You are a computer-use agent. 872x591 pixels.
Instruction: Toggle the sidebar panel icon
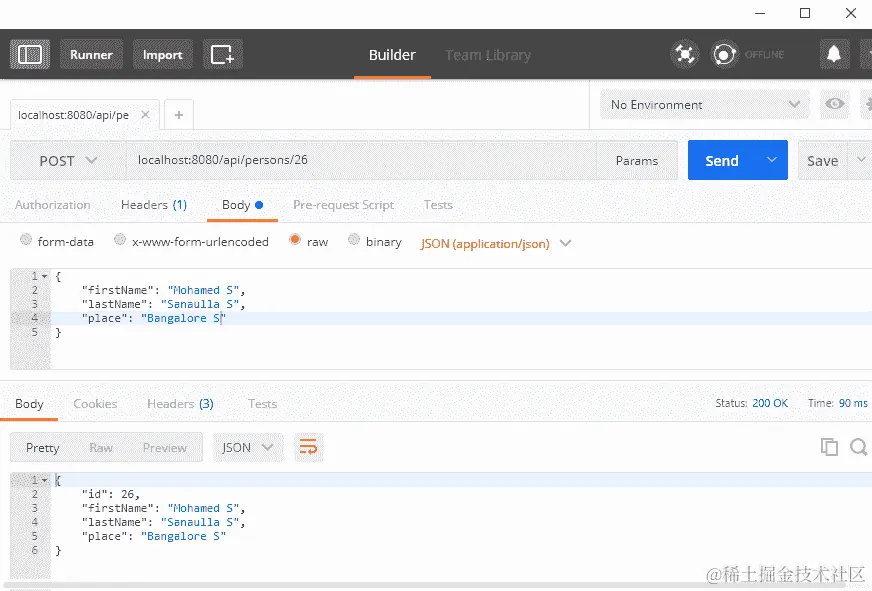pyautogui.click(x=30, y=54)
